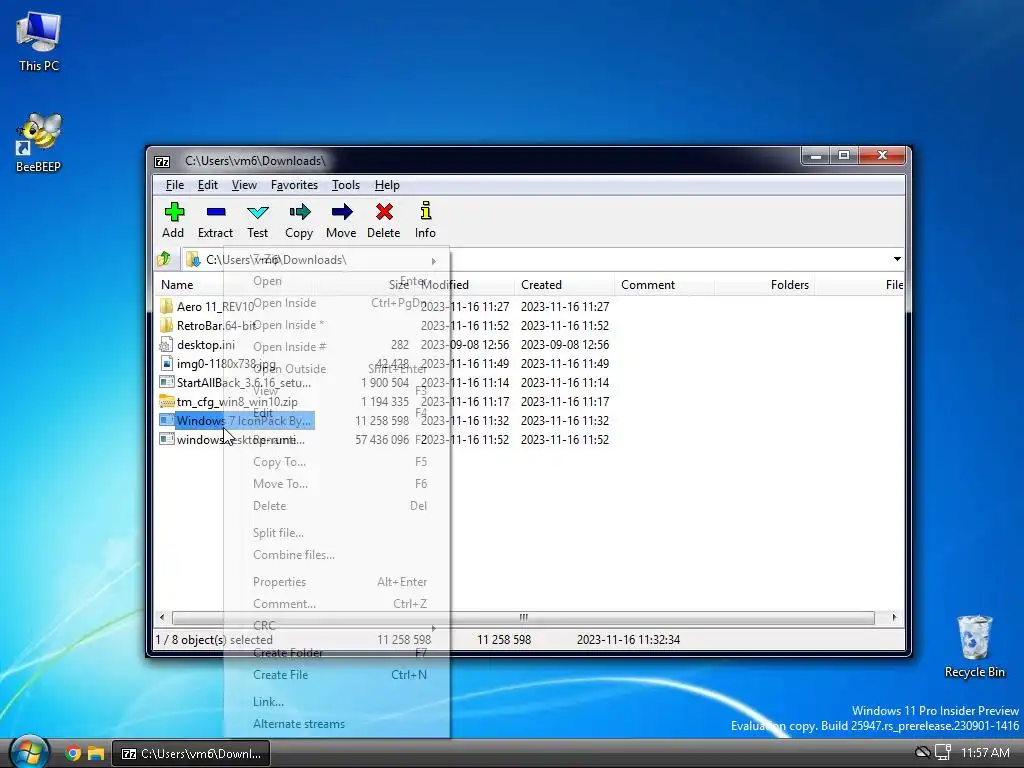Click the Created date 2023-09-08 12:56

tap(564, 344)
